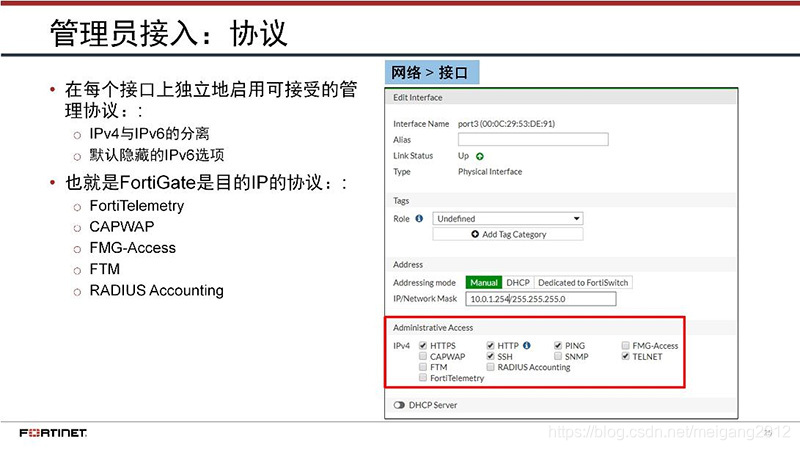This screenshot has width=800, height=450.
Task: Click the Edit Interface title
Action: 417,97
